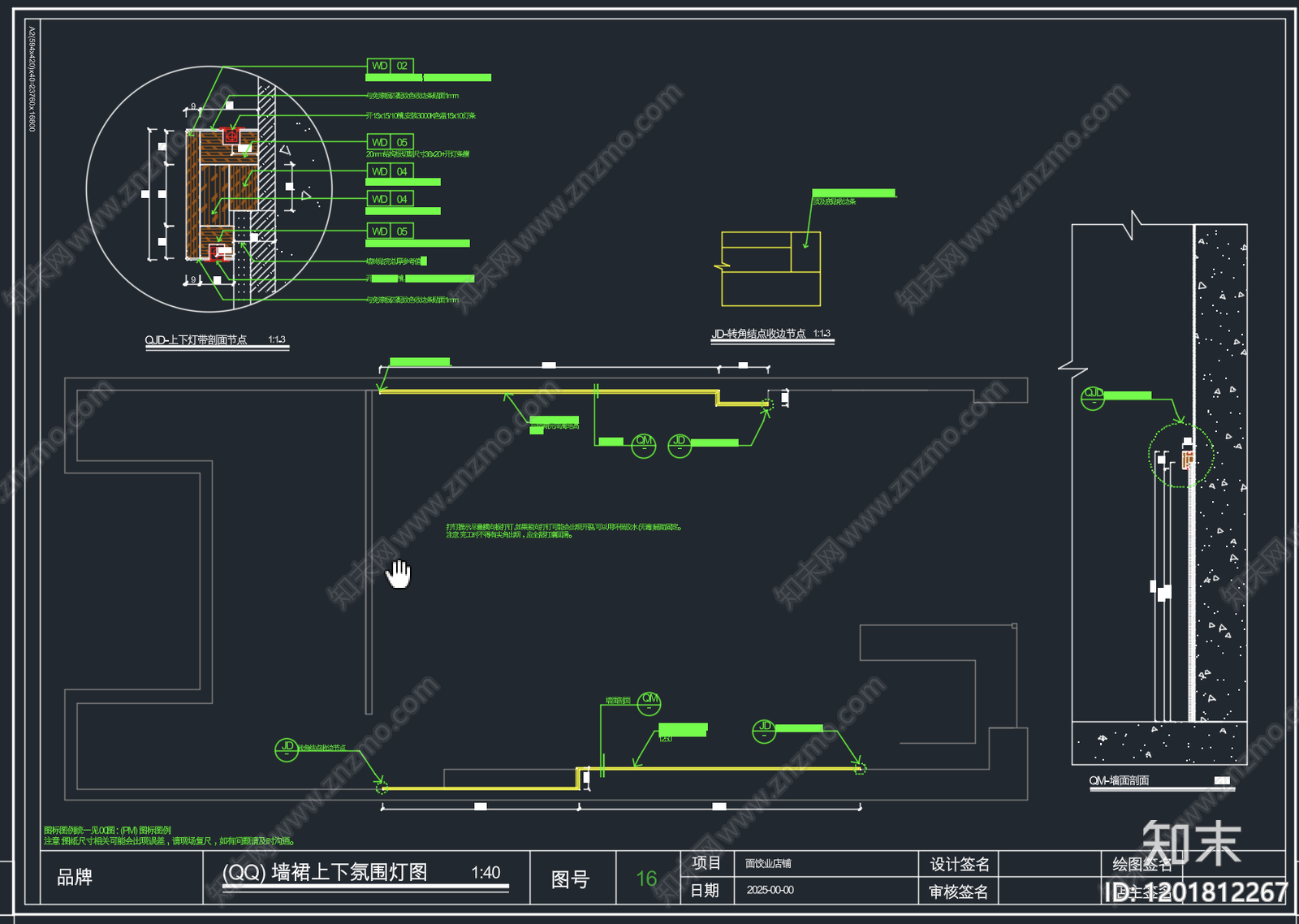Viewport: 1299px width, 924px height.
Task: Click the "20mm" batten size note under WD 05
Action: click(417, 154)
